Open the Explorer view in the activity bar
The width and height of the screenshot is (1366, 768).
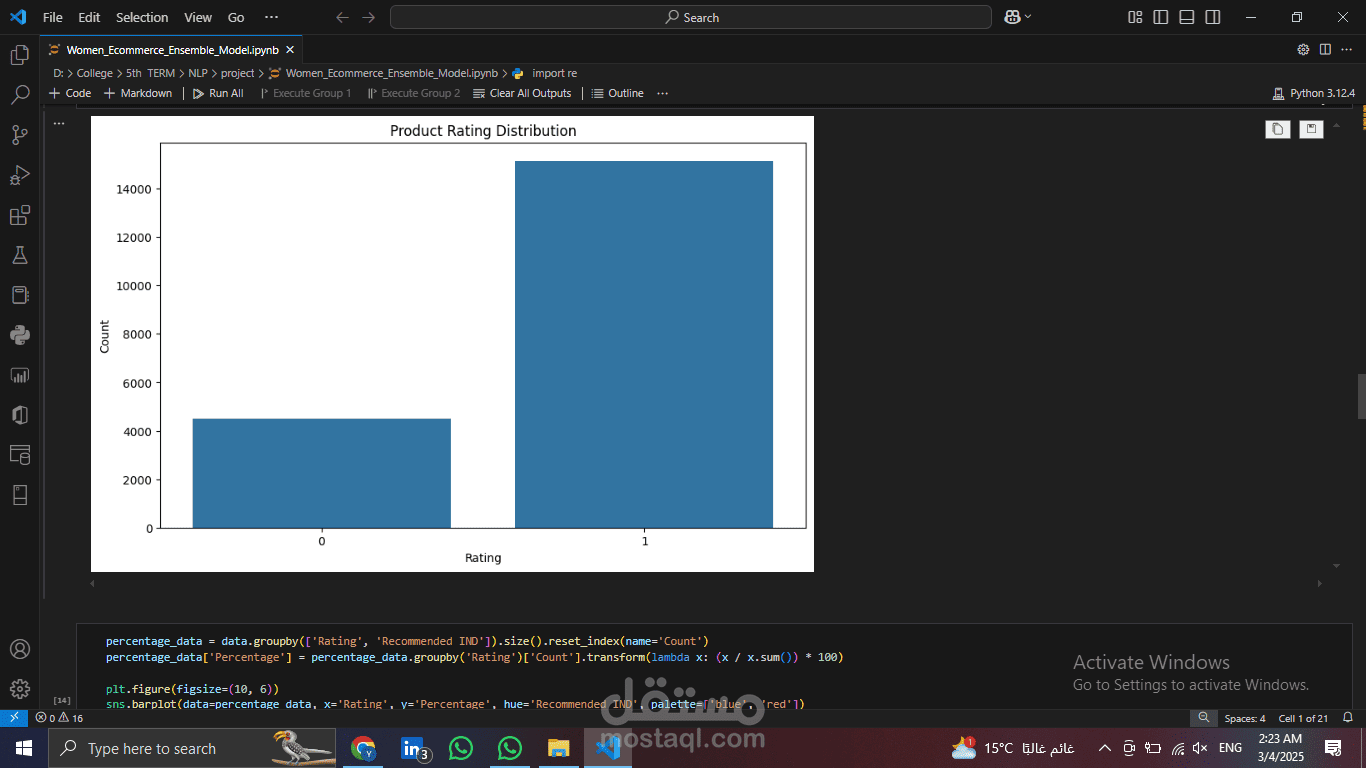(19, 56)
